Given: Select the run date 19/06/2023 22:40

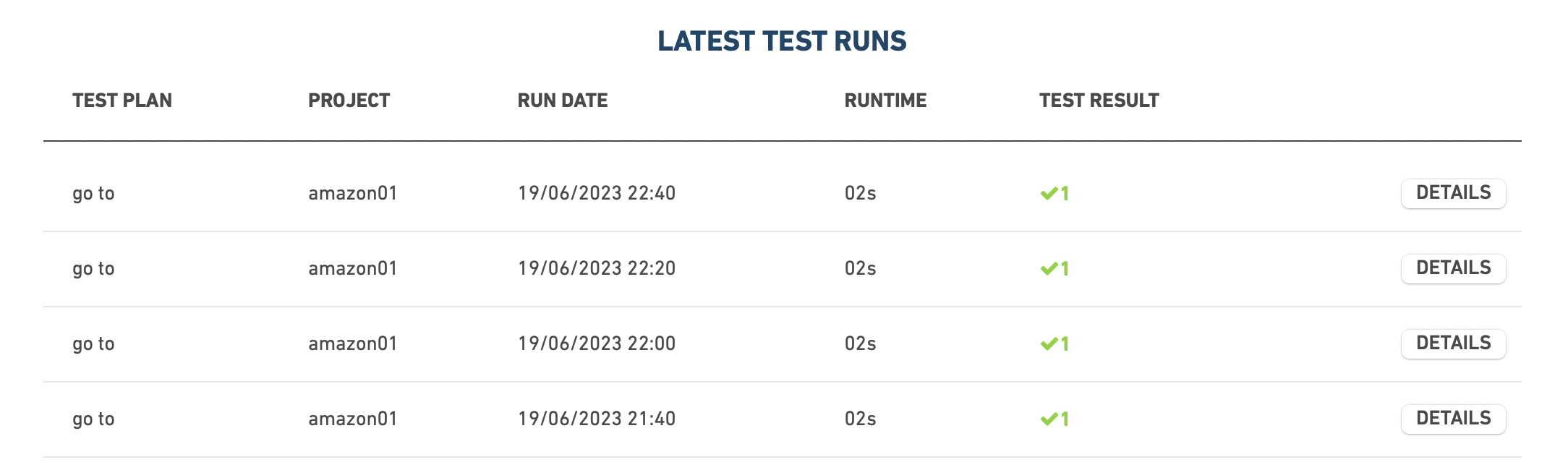Looking at the screenshot, I should [597, 193].
